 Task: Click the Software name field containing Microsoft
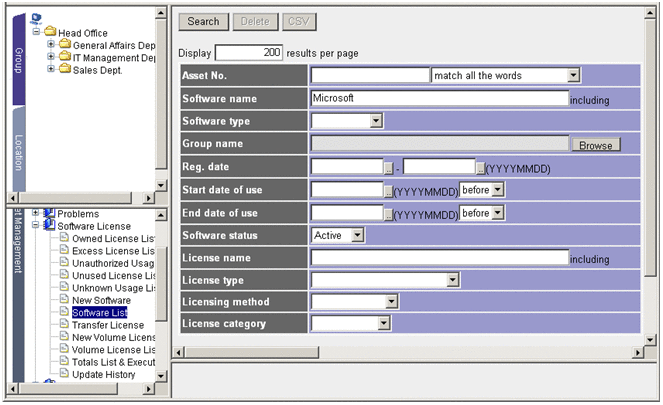(x=440, y=98)
